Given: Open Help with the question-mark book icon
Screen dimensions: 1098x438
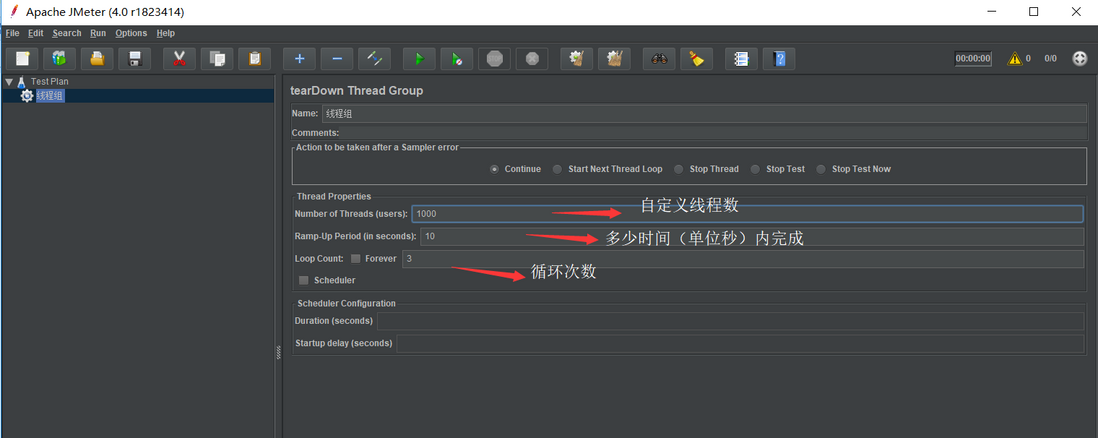Looking at the screenshot, I should point(779,59).
